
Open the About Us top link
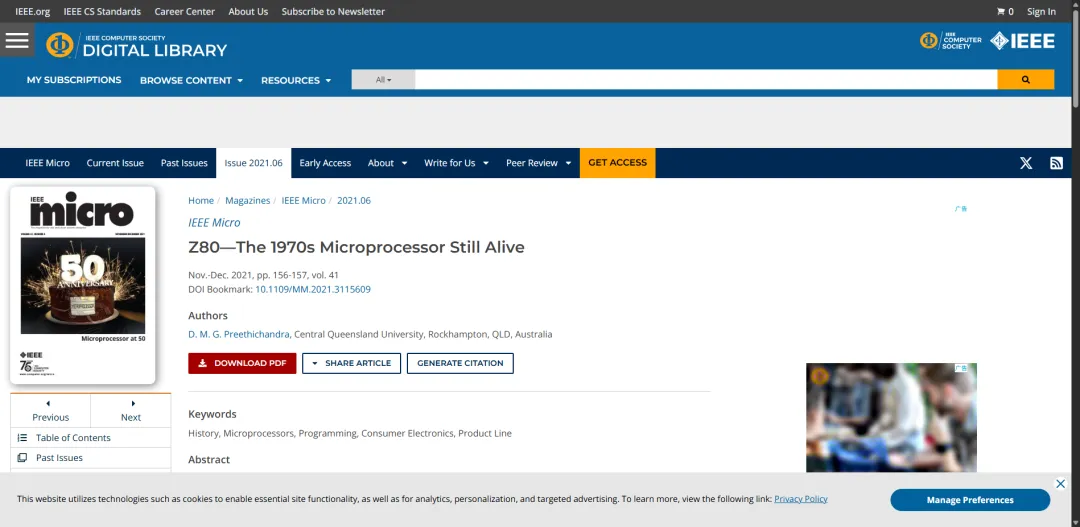coord(248,12)
